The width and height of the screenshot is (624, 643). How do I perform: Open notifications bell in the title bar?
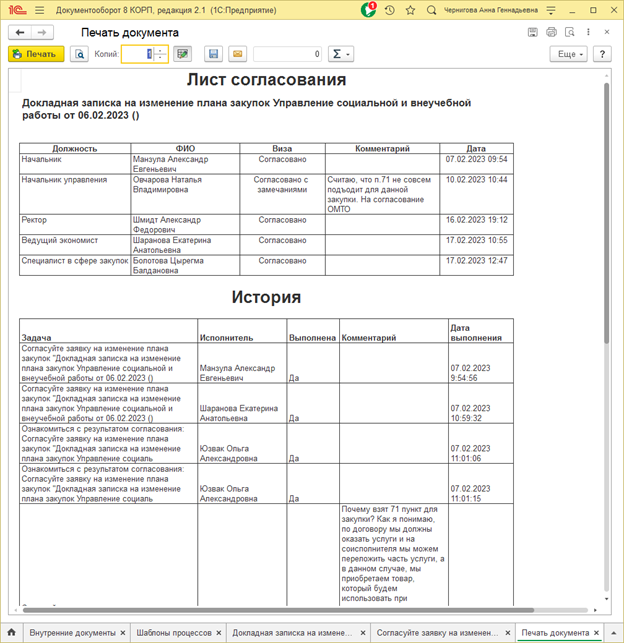tap(369, 10)
